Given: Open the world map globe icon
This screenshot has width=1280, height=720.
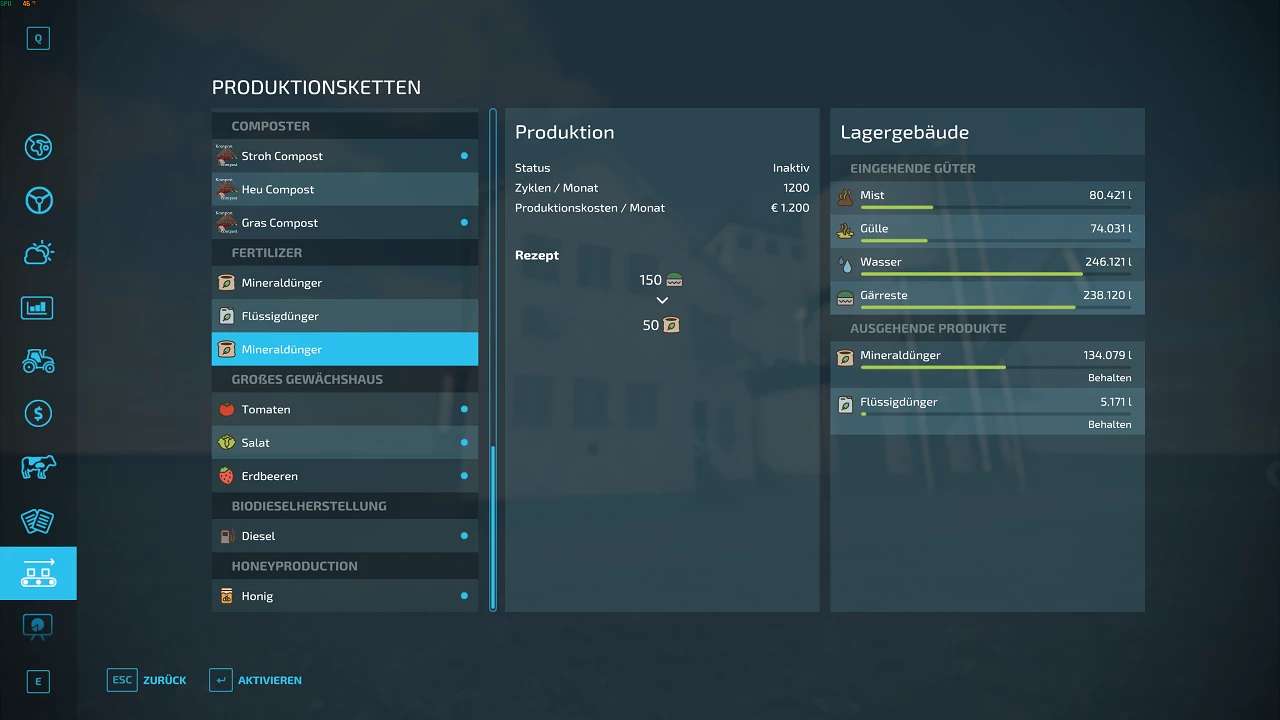Looking at the screenshot, I should click(x=38, y=146).
